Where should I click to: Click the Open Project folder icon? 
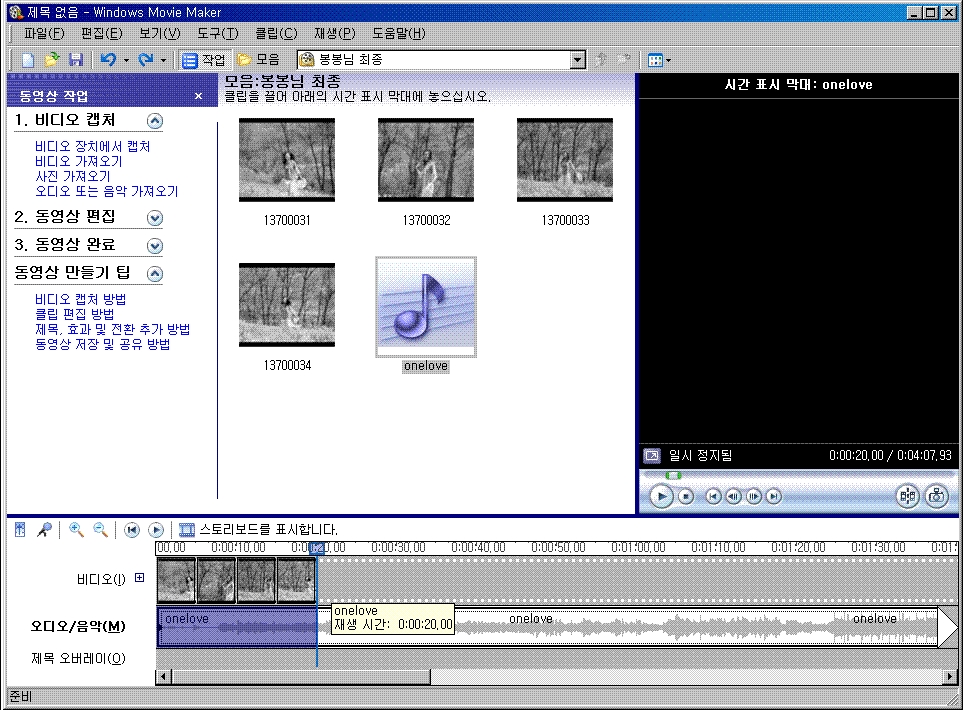pyautogui.click(x=52, y=60)
